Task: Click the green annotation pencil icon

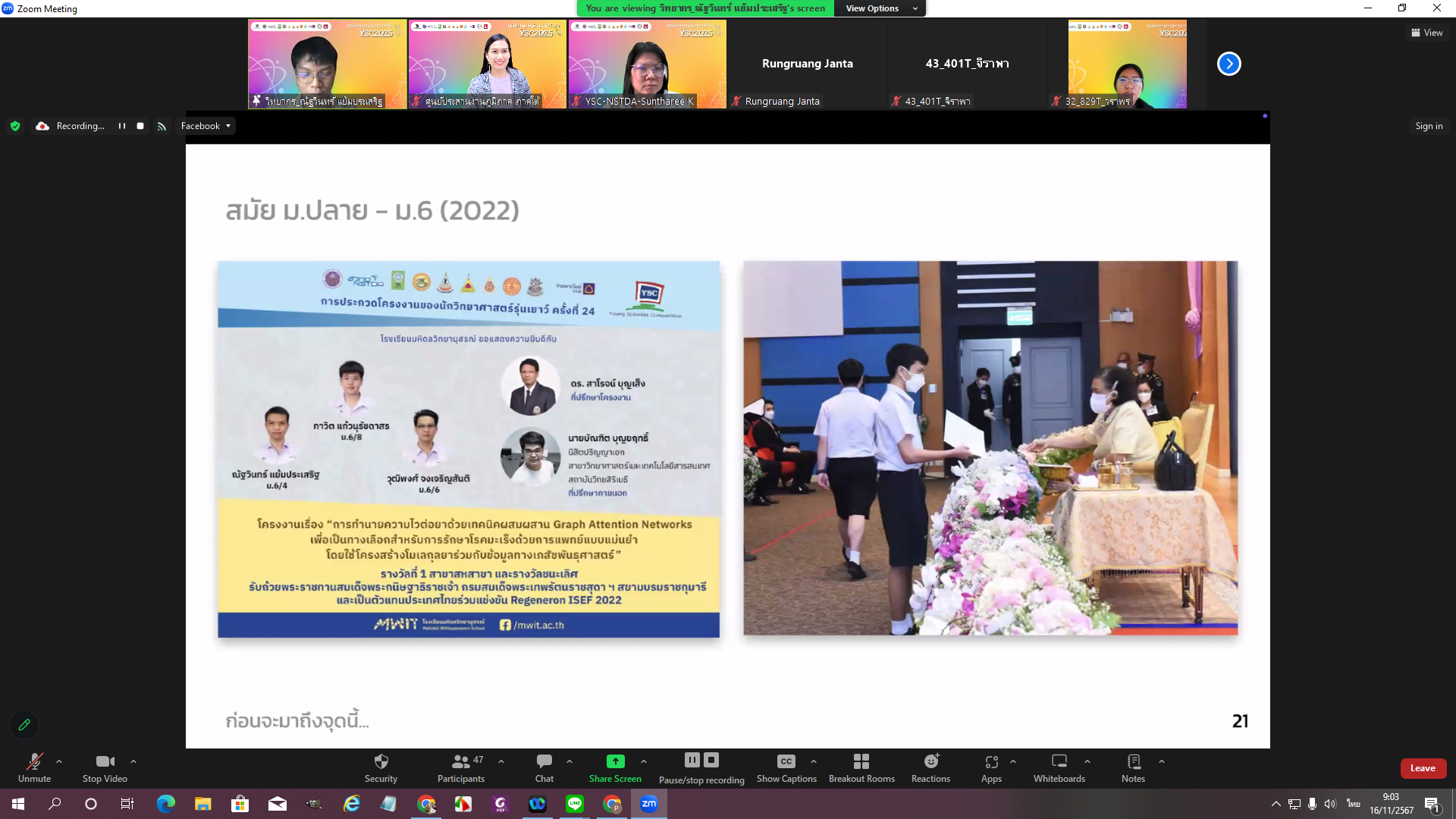Action: click(24, 725)
